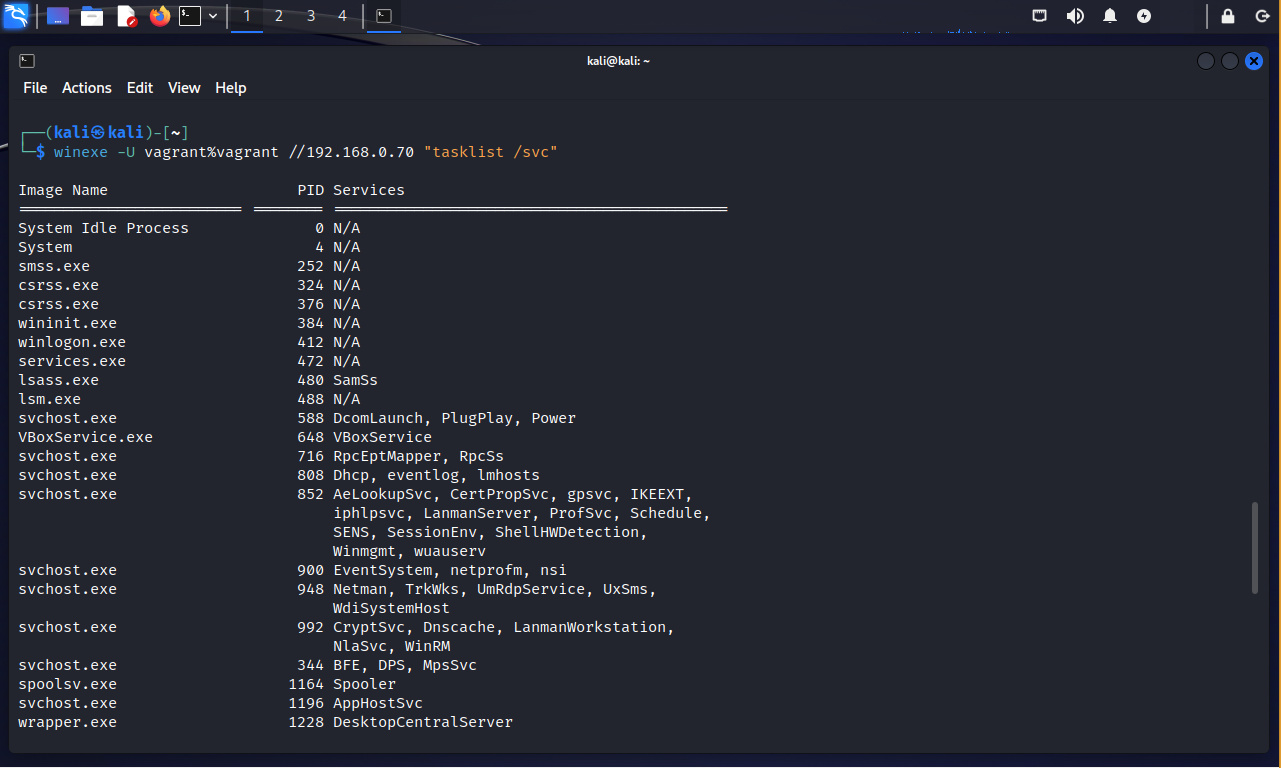Click the terminal vertical scrollbar handle
1281x768 pixels.
[x=1255, y=548]
